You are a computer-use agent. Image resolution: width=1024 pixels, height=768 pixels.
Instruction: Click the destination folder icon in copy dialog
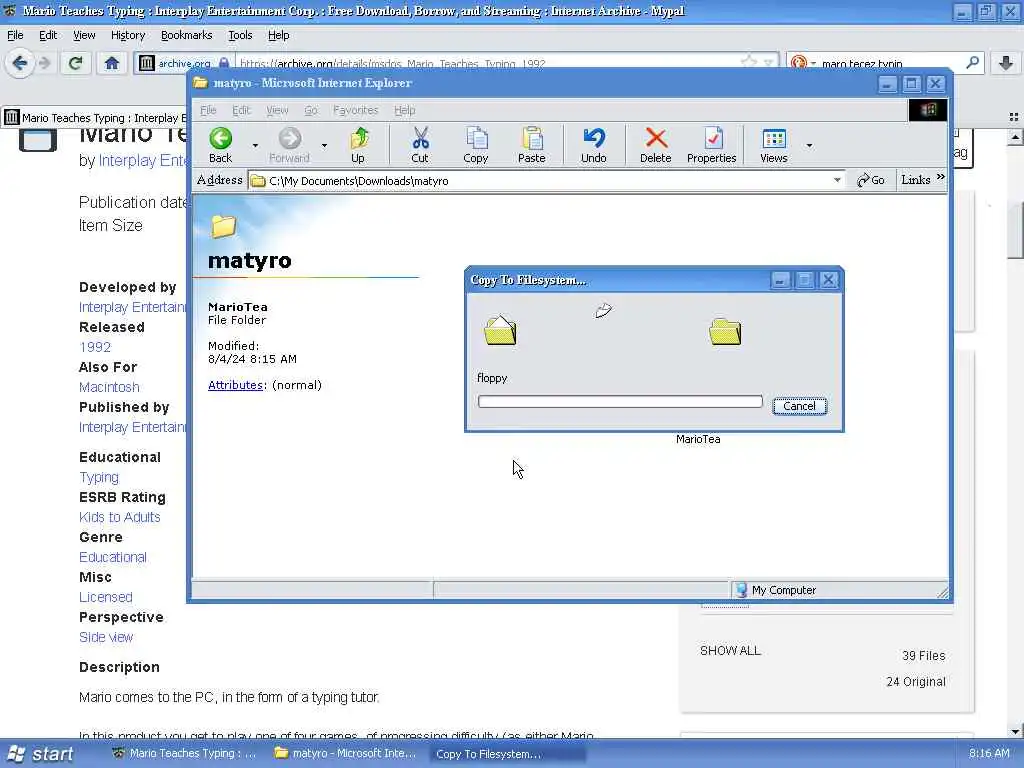(725, 331)
